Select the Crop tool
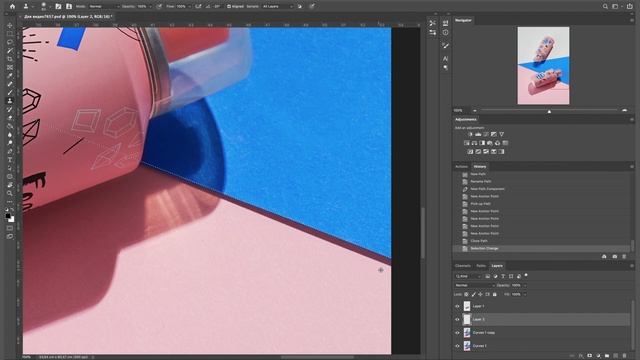The image size is (640, 360). 10,59
